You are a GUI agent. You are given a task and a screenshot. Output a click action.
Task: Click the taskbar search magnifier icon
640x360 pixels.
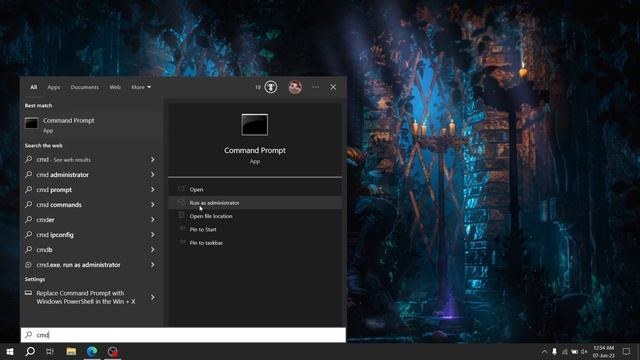[x=30, y=351]
